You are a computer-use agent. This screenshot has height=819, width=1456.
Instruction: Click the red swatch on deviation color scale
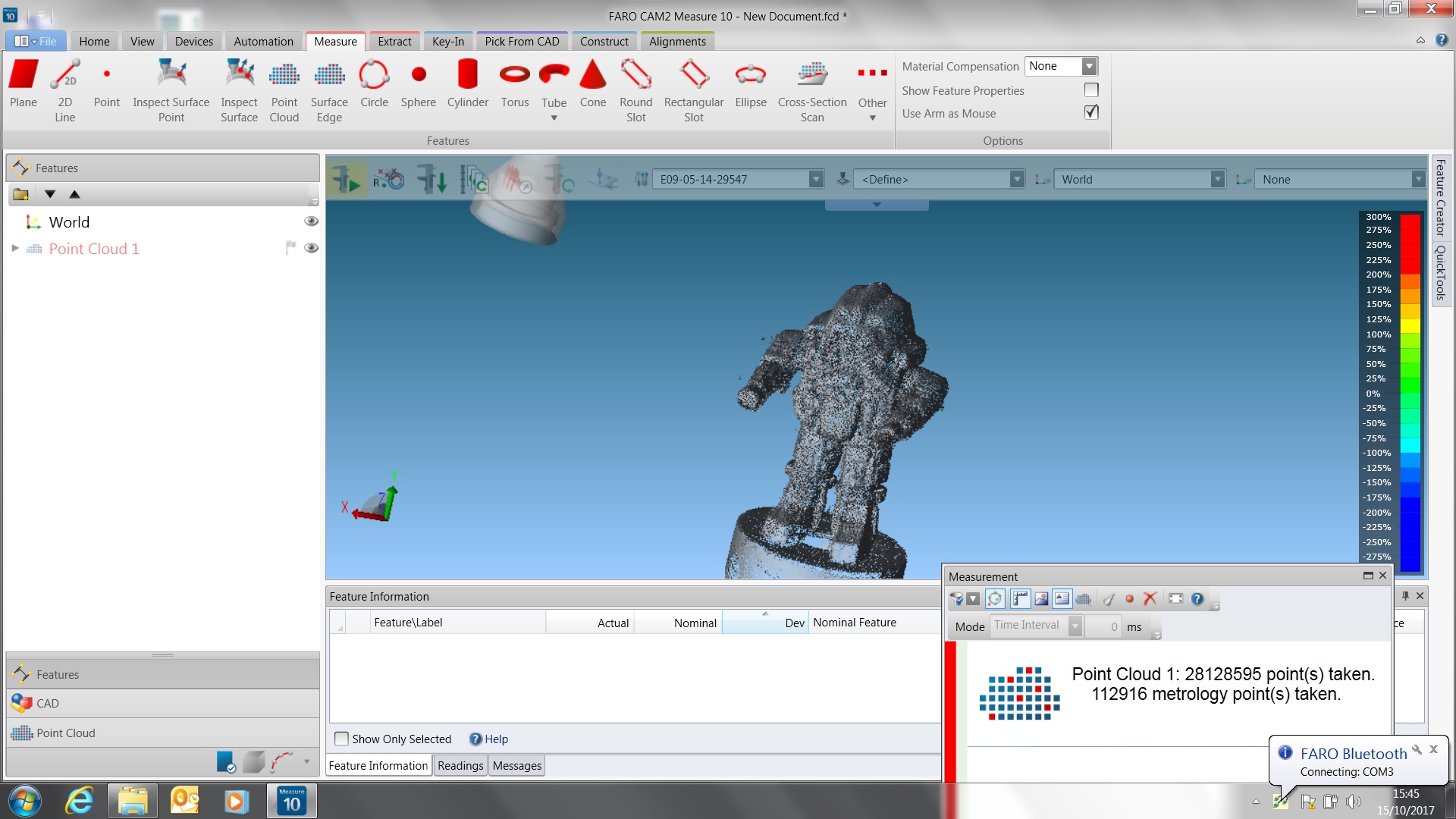click(x=1410, y=244)
